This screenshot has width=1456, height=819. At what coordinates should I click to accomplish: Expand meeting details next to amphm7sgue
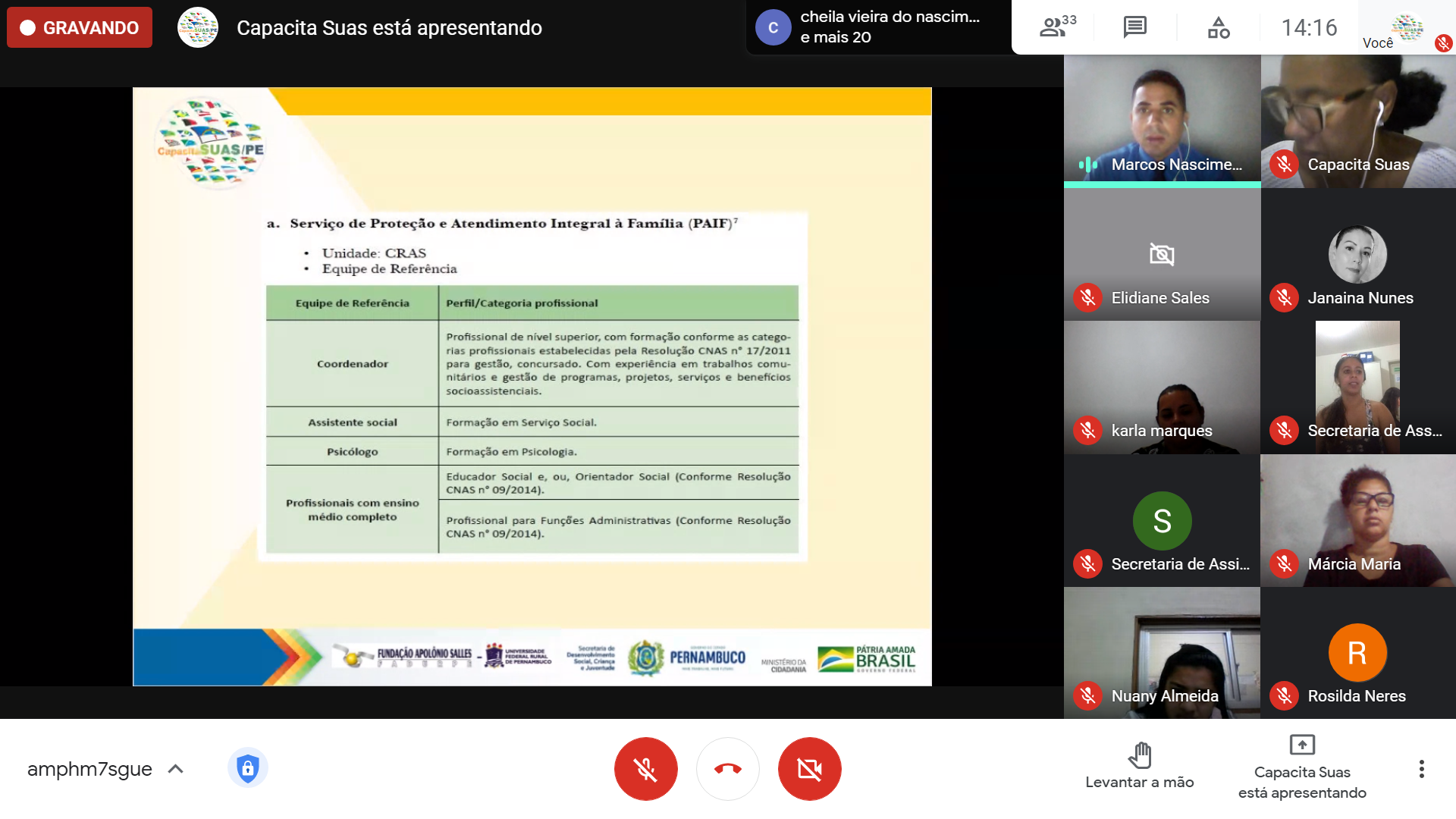176,769
